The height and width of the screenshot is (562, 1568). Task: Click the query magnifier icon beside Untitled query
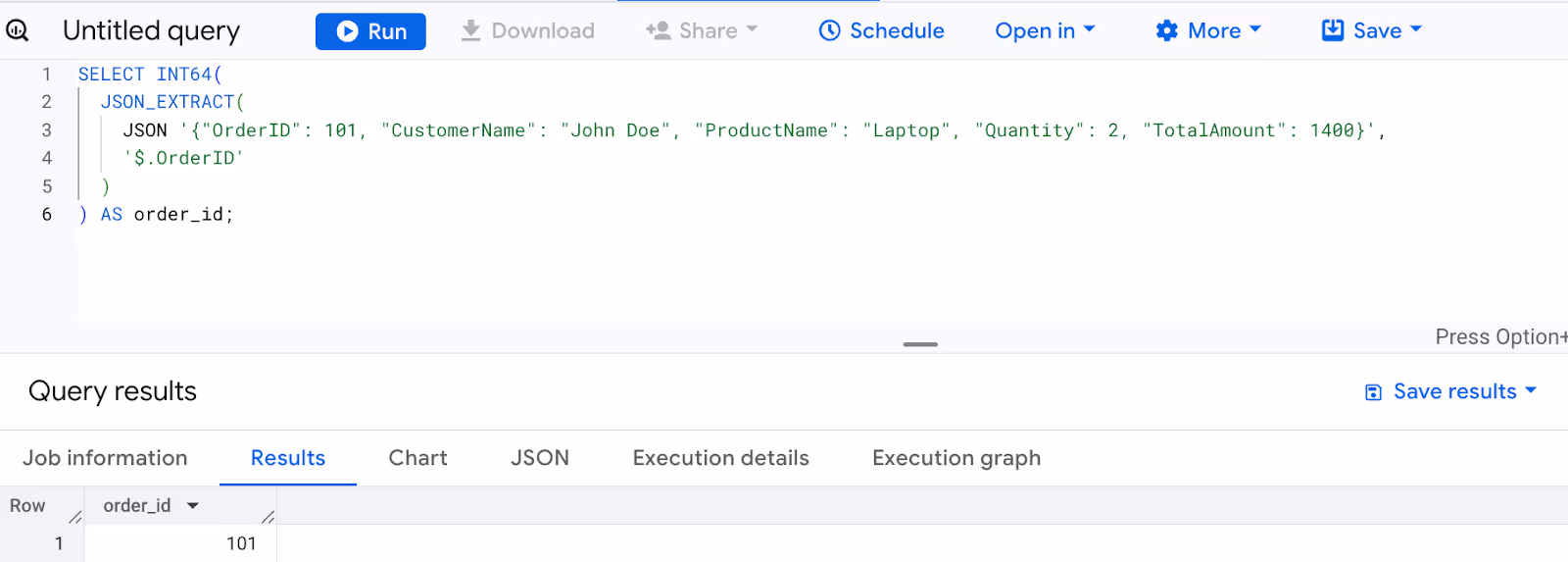click(x=17, y=30)
